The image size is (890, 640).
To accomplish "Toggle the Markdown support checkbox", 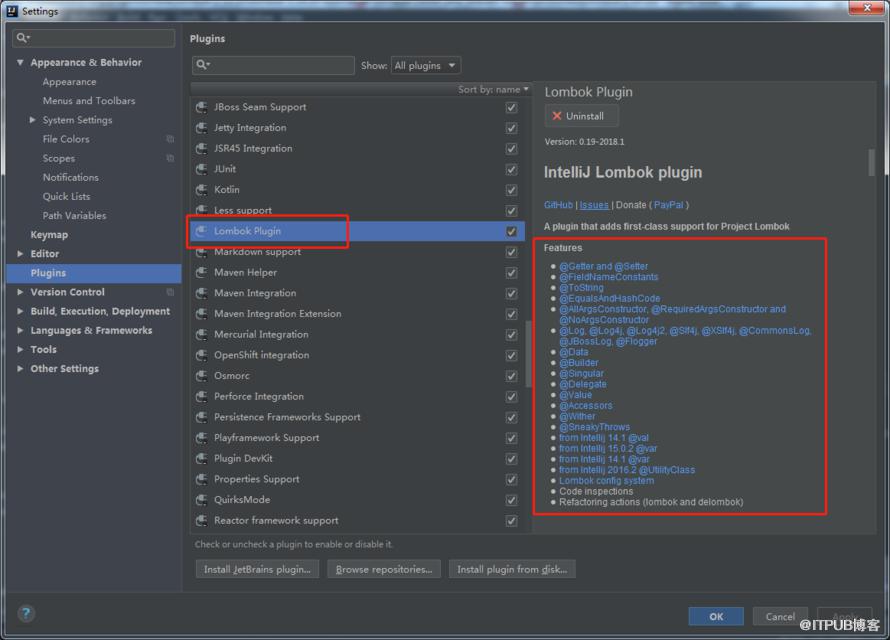I will 511,252.
